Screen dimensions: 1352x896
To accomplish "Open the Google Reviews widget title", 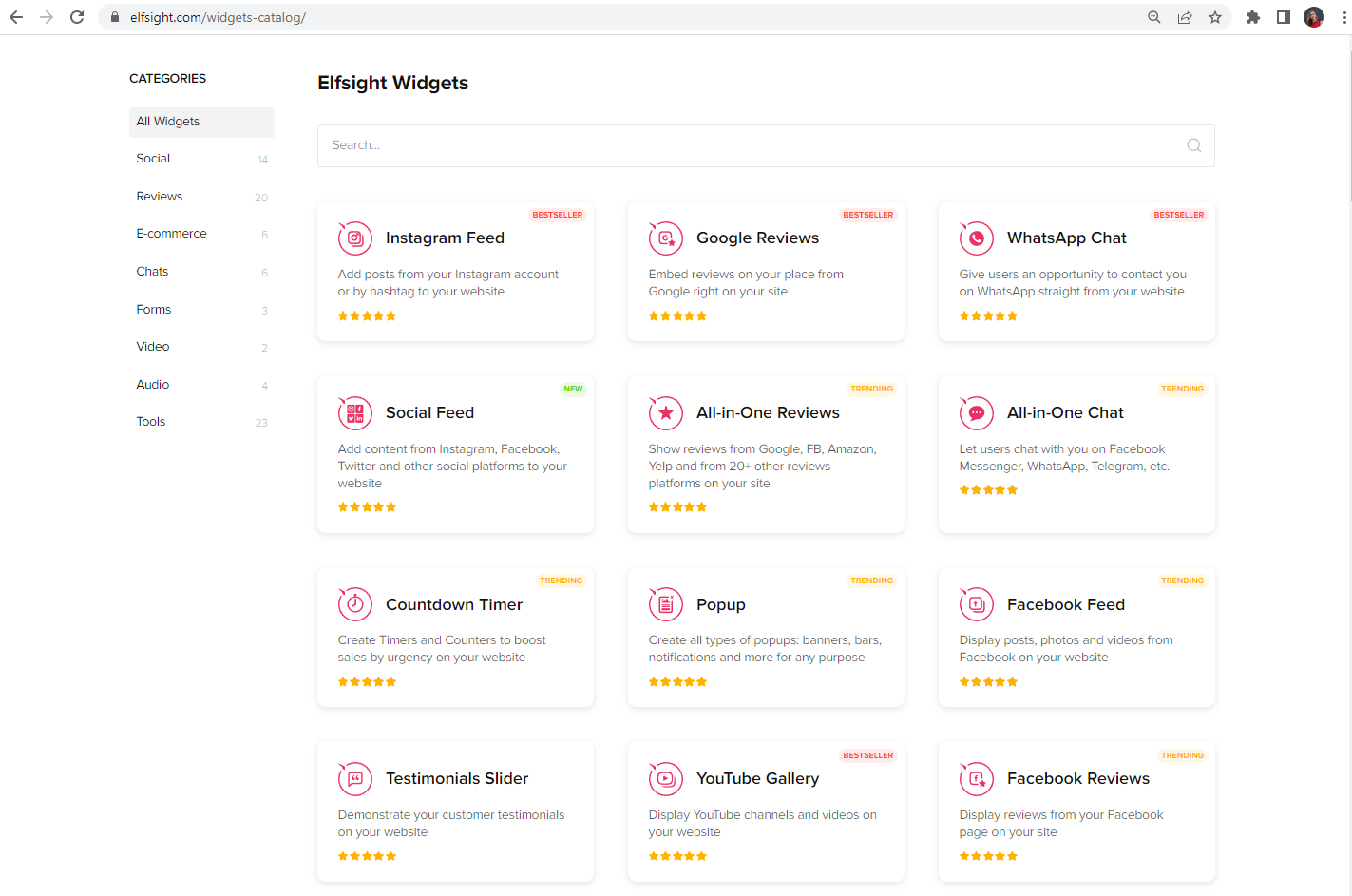I will click(x=757, y=238).
